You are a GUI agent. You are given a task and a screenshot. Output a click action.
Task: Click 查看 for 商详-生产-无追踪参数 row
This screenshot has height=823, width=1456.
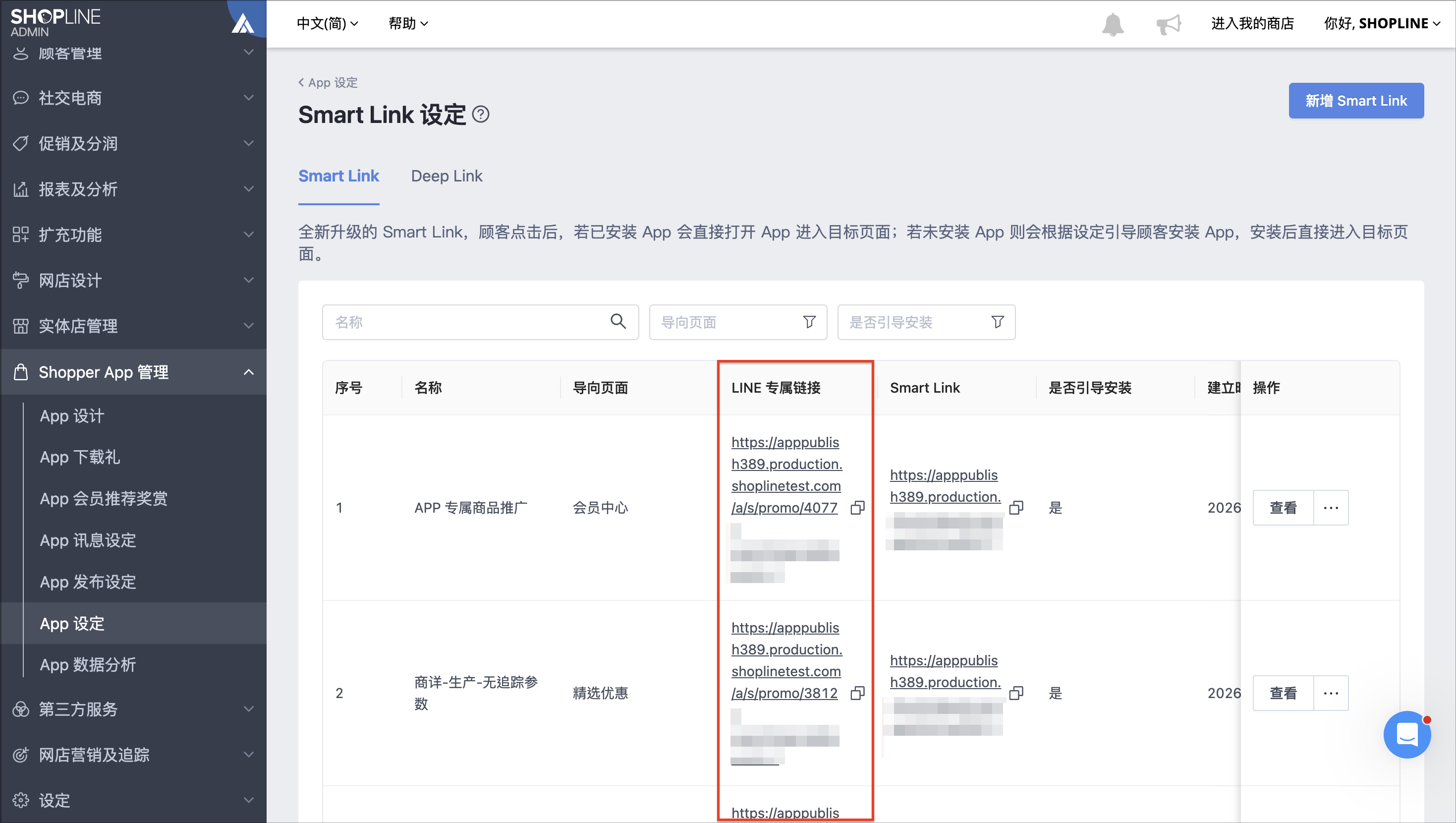1283,693
